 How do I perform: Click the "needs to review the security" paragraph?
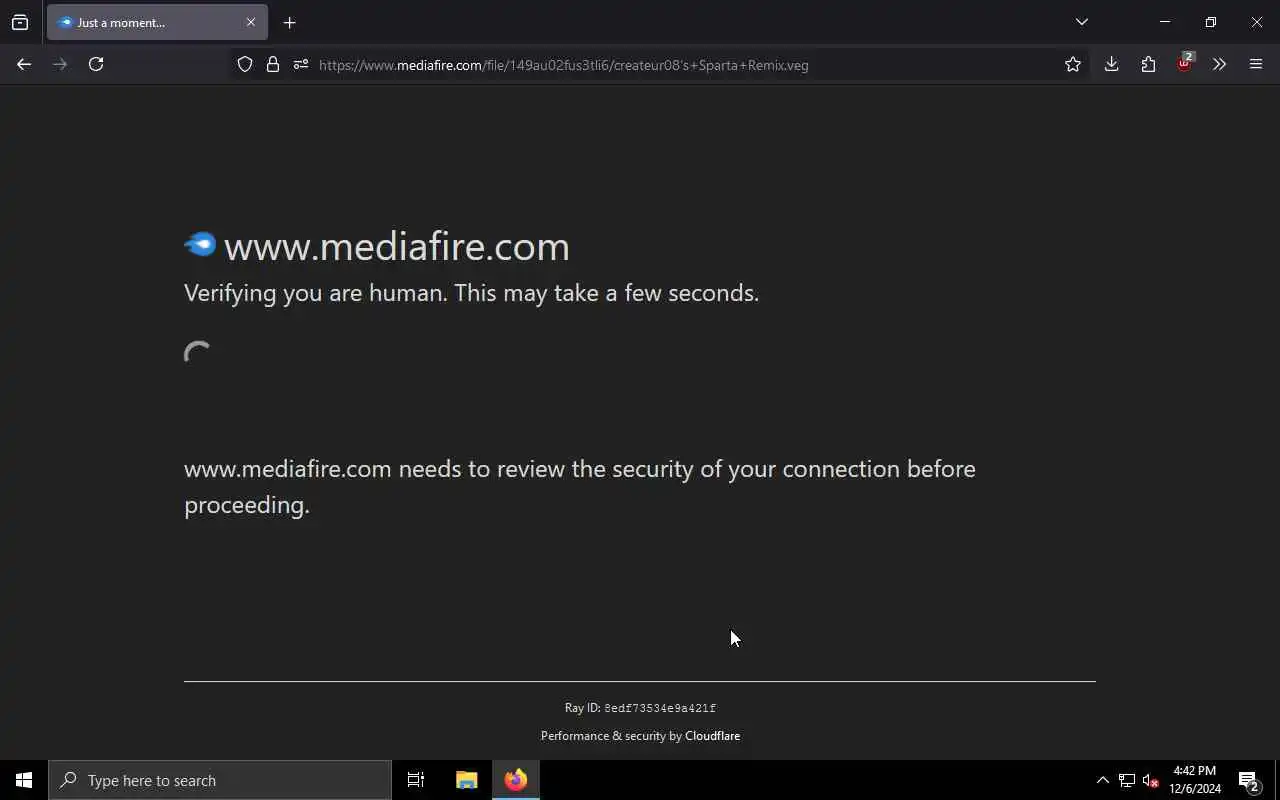(580, 487)
